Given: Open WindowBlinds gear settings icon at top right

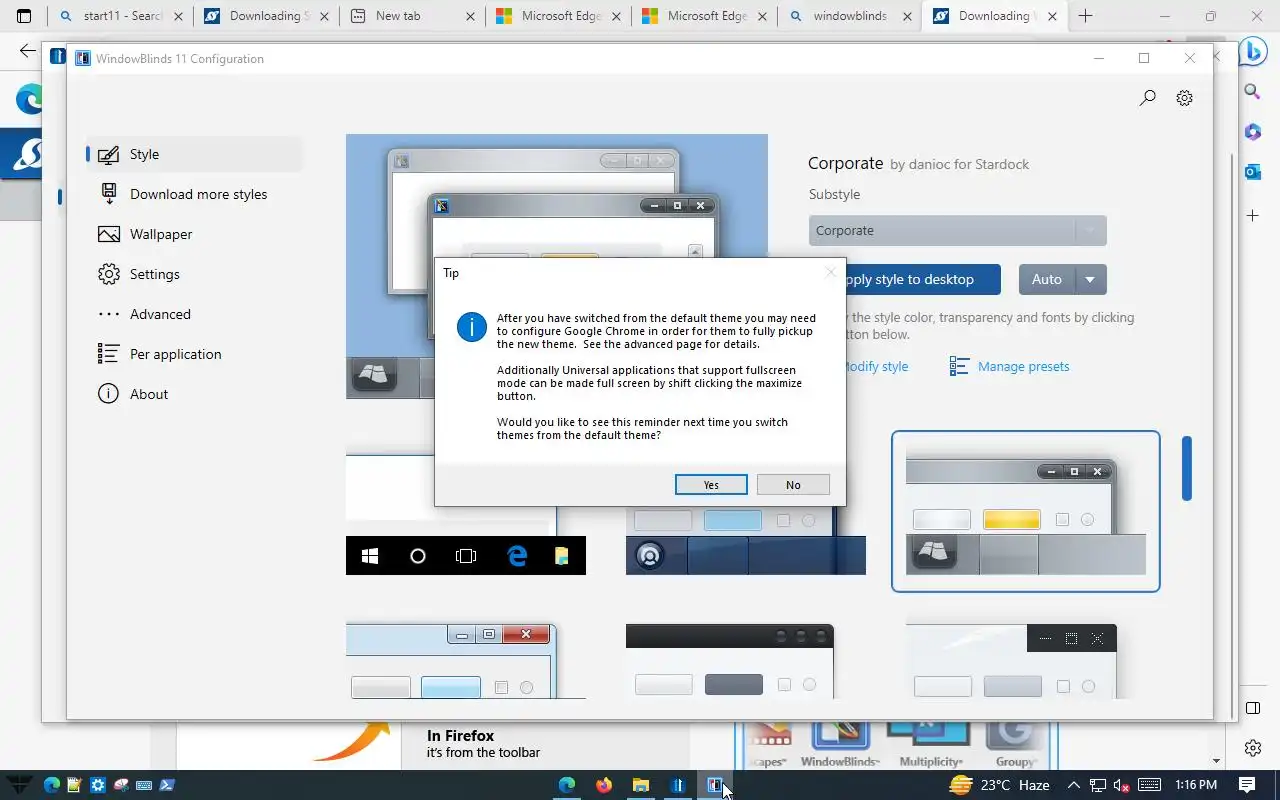Looking at the screenshot, I should 1185,98.
